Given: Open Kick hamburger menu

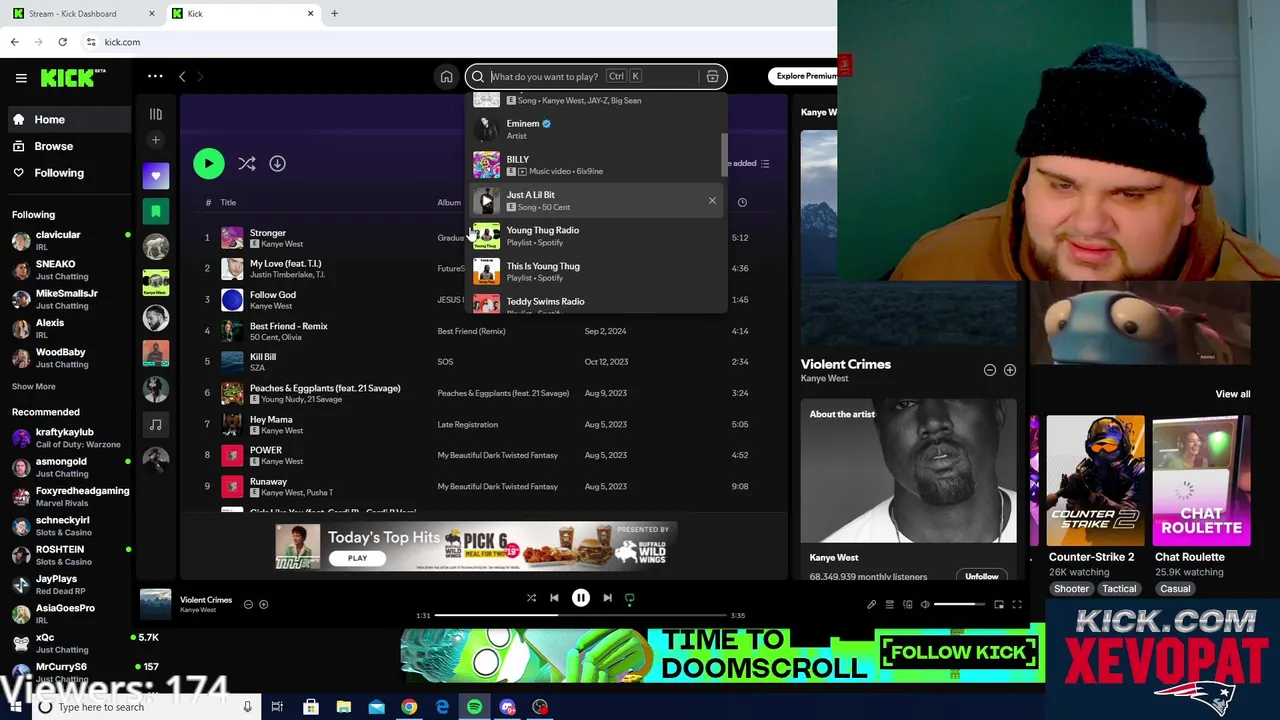Looking at the screenshot, I should 21,77.
